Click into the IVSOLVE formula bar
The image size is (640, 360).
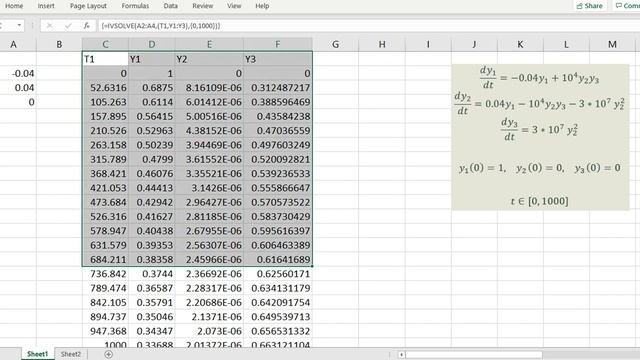pyautogui.click(x=367, y=25)
